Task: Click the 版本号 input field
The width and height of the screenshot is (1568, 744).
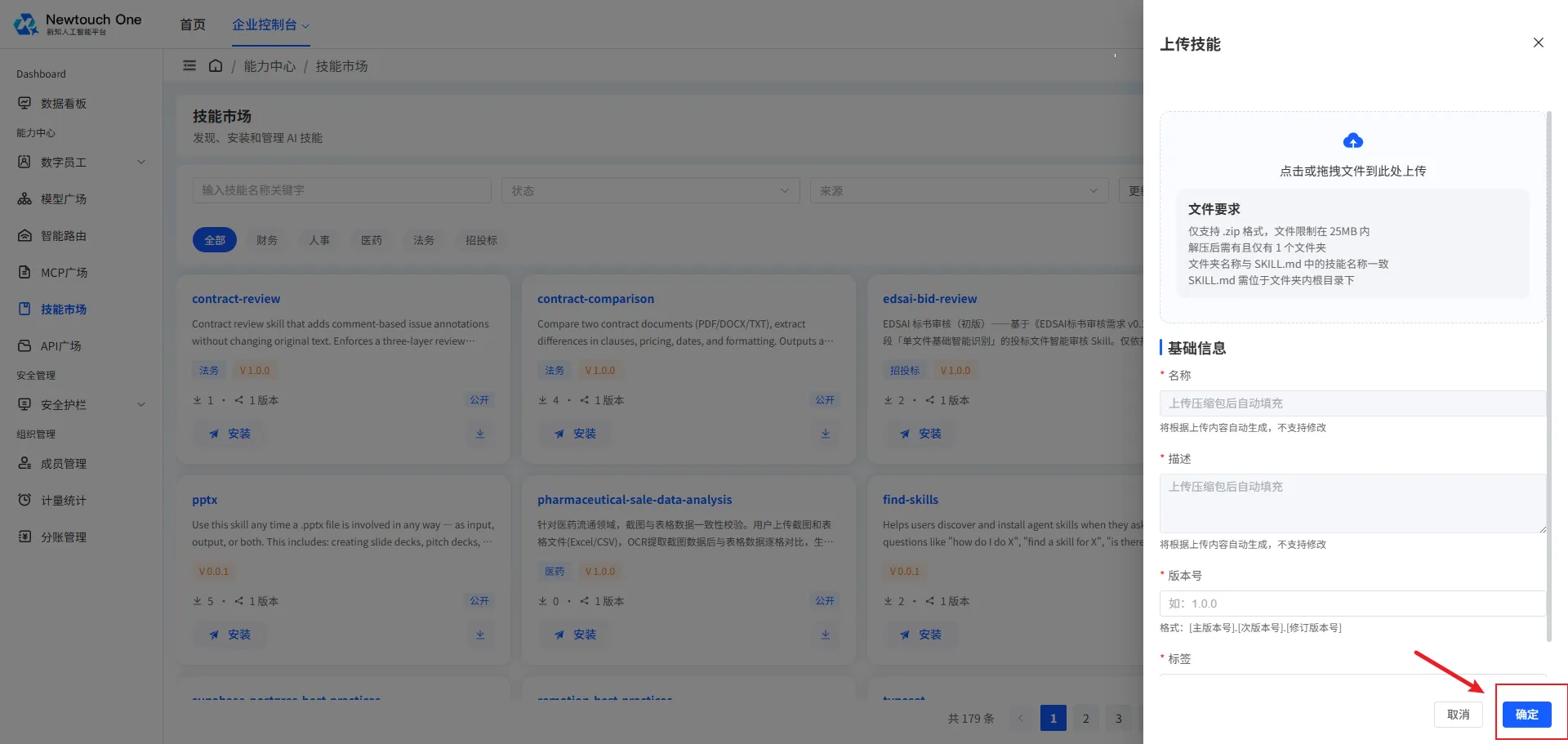Action: coord(1352,604)
